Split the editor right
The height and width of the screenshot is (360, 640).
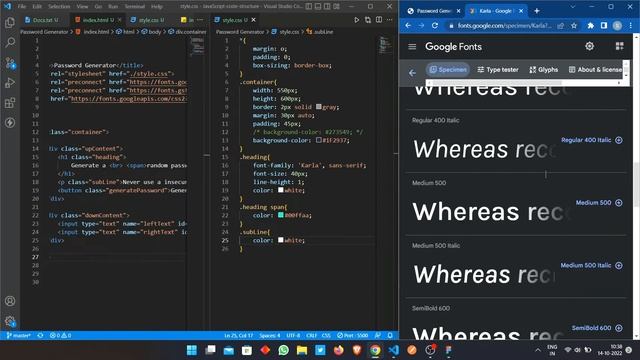(x=379, y=20)
